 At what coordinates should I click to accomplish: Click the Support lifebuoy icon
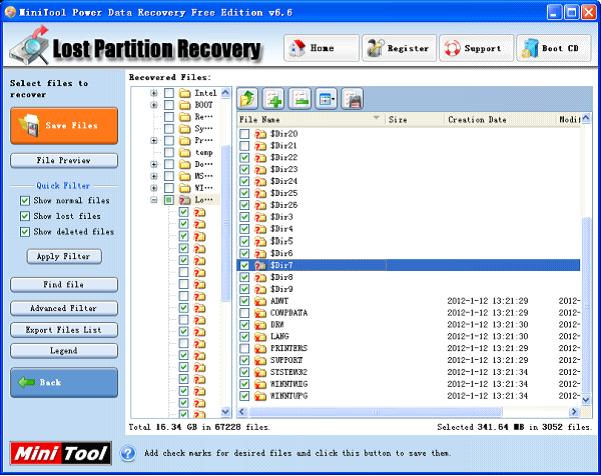(452, 49)
